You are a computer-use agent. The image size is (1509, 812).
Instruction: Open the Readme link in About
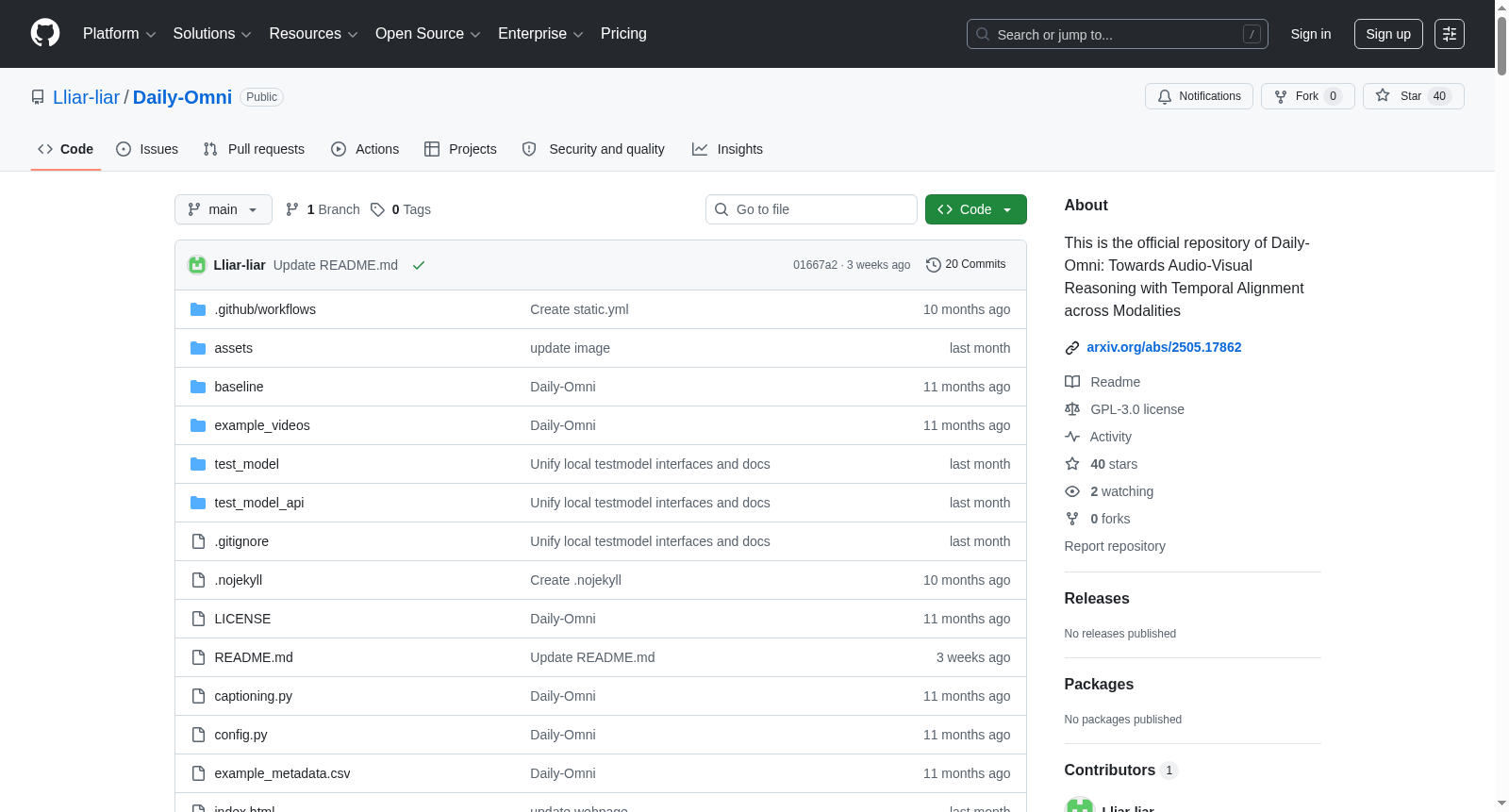[x=1116, y=382]
